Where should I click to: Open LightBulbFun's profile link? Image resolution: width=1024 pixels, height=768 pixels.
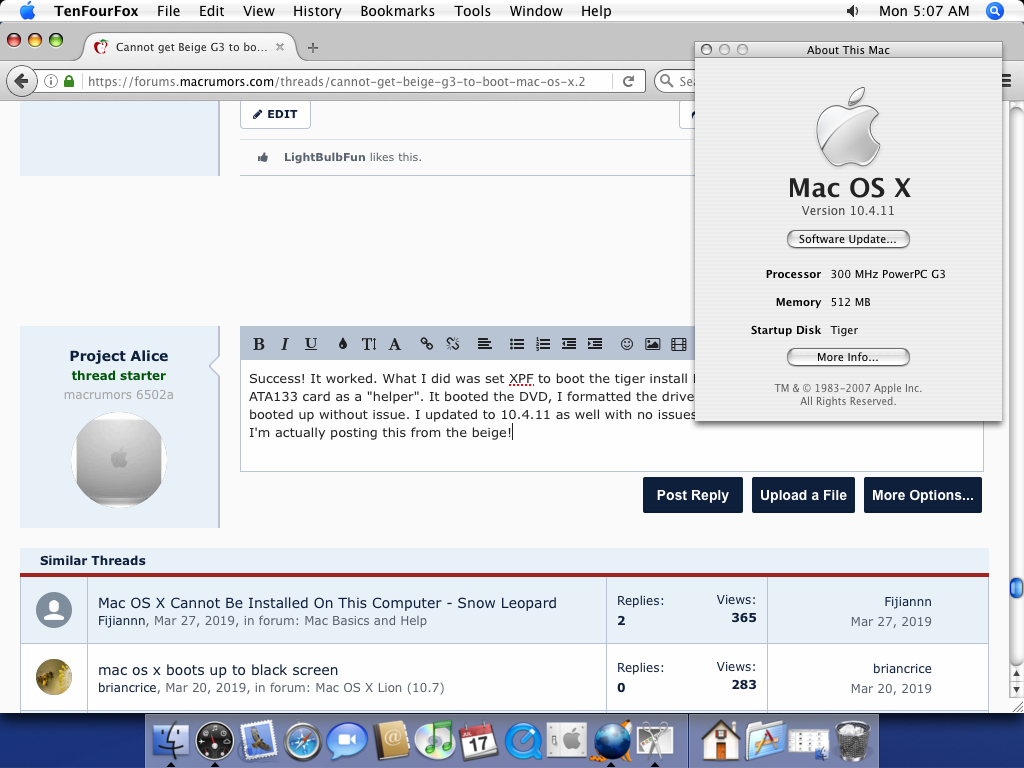pyautogui.click(x=324, y=157)
